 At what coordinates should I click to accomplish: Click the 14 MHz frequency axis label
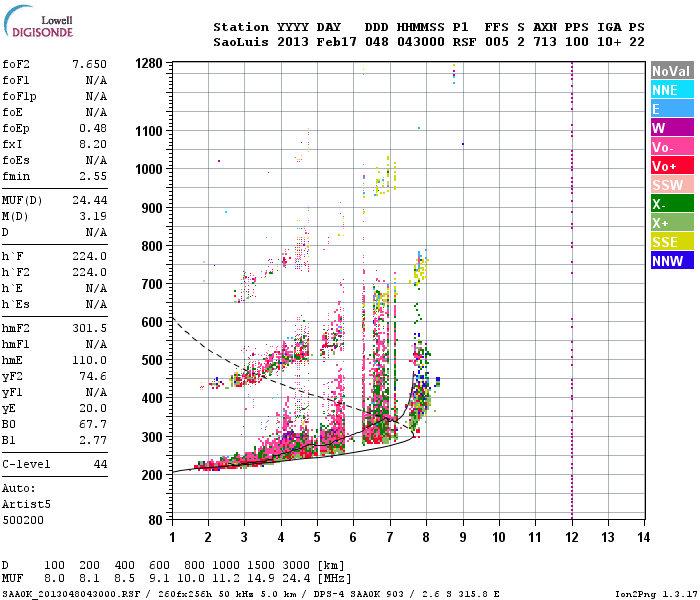[x=643, y=537]
